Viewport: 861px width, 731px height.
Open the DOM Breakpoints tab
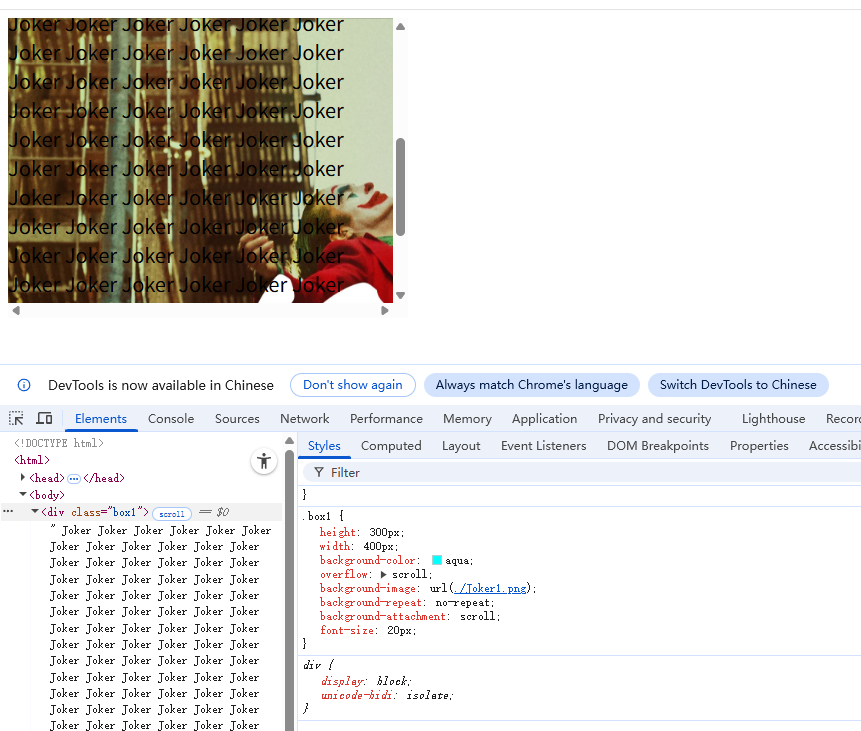(x=658, y=445)
